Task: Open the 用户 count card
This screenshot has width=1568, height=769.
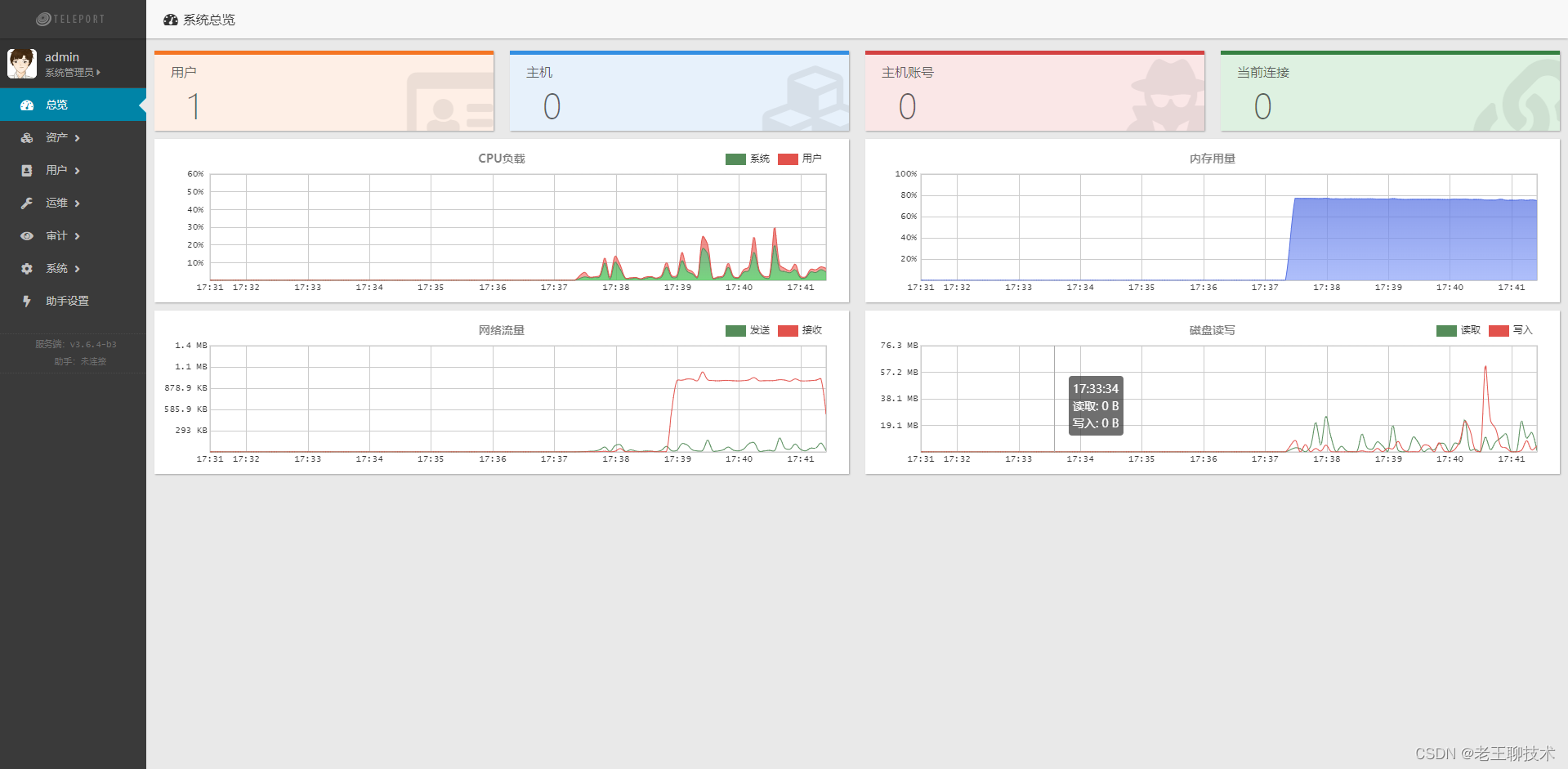Action: 324,91
